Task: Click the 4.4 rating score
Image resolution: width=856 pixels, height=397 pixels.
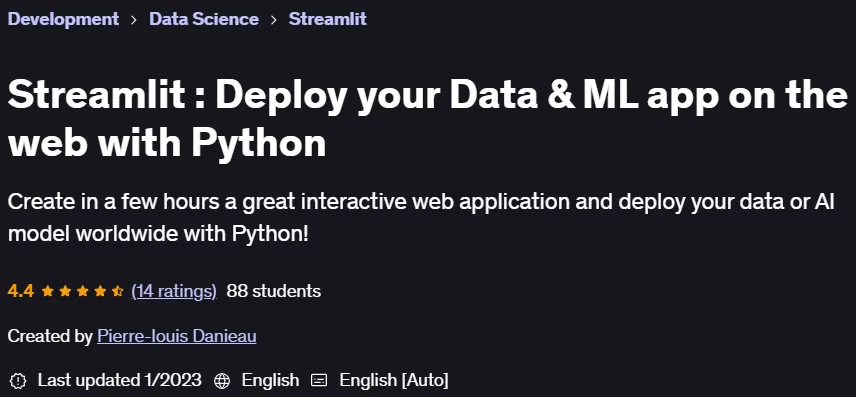Action: 21,291
